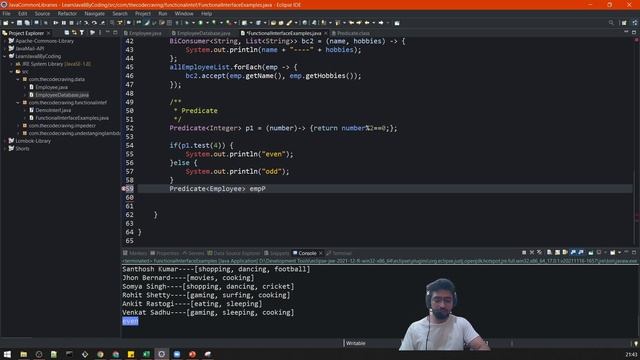Screen dimensions: 640x360
Task: Open the Data Source Explorer tab
Action: tap(233, 253)
